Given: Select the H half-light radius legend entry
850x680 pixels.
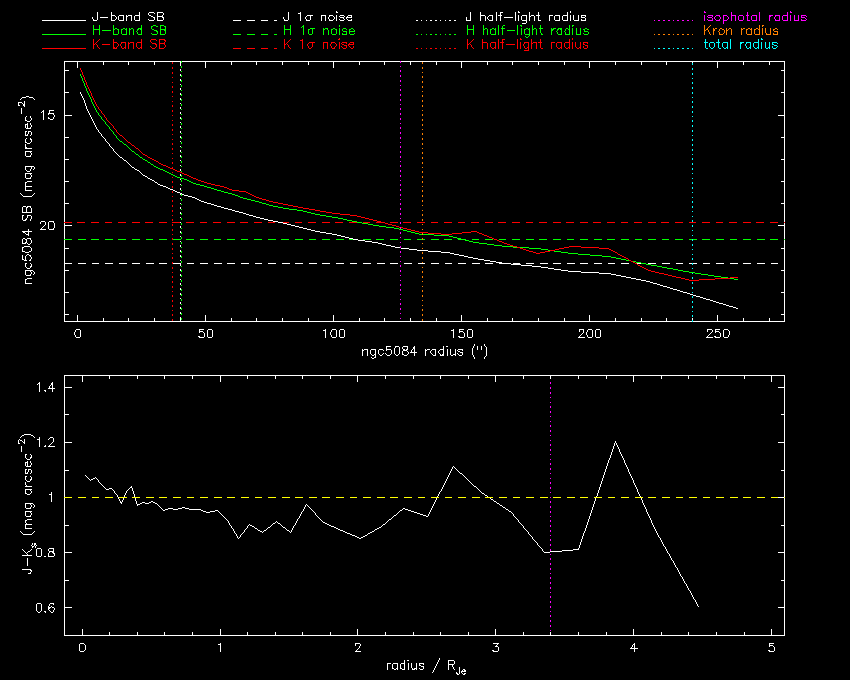Looking at the screenshot, I should (x=526, y=32).
